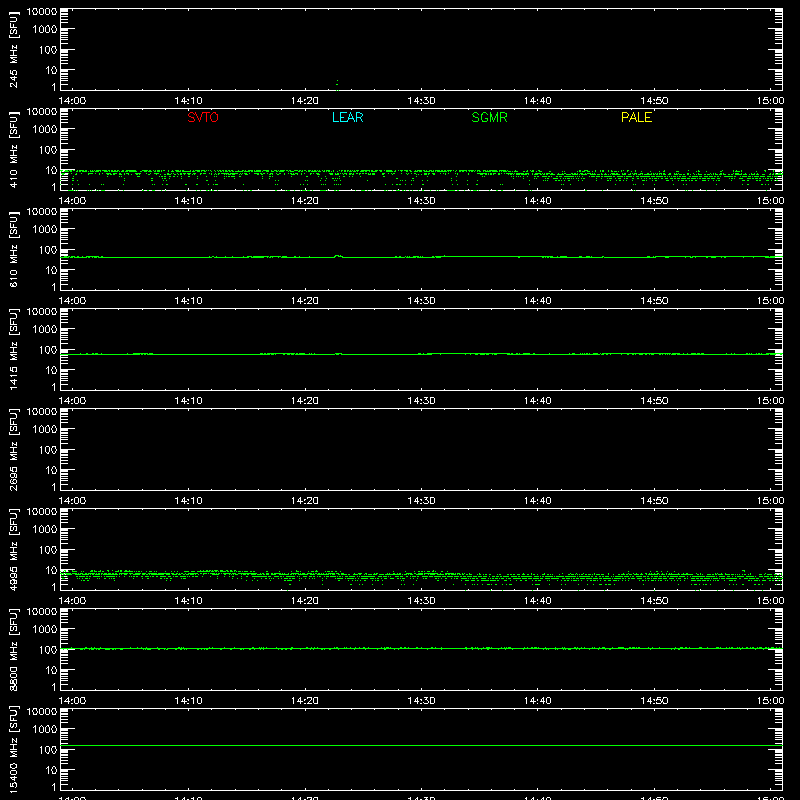The image size is (800, 800).
Task: Click the red SVTO station label
Action: [203, 117]
